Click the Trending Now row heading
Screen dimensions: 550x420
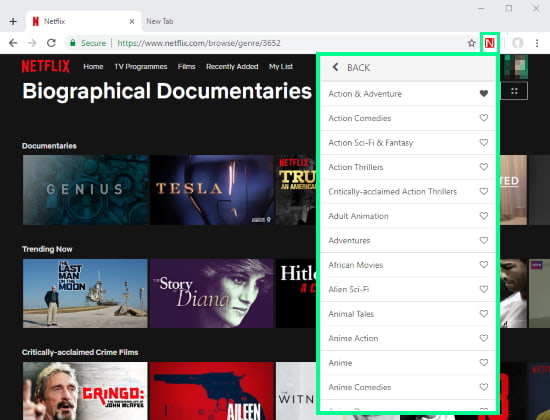[47, 249]
